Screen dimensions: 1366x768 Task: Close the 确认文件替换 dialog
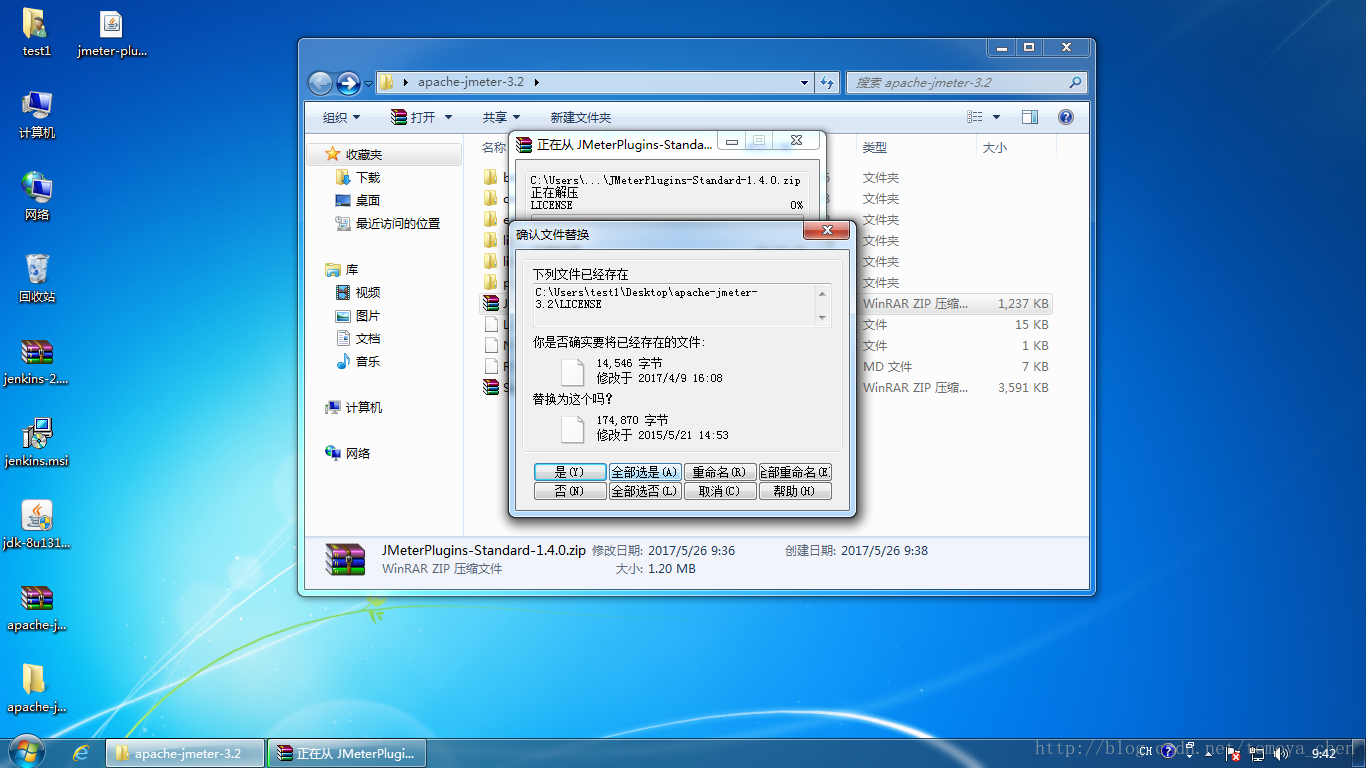point(828,231)
